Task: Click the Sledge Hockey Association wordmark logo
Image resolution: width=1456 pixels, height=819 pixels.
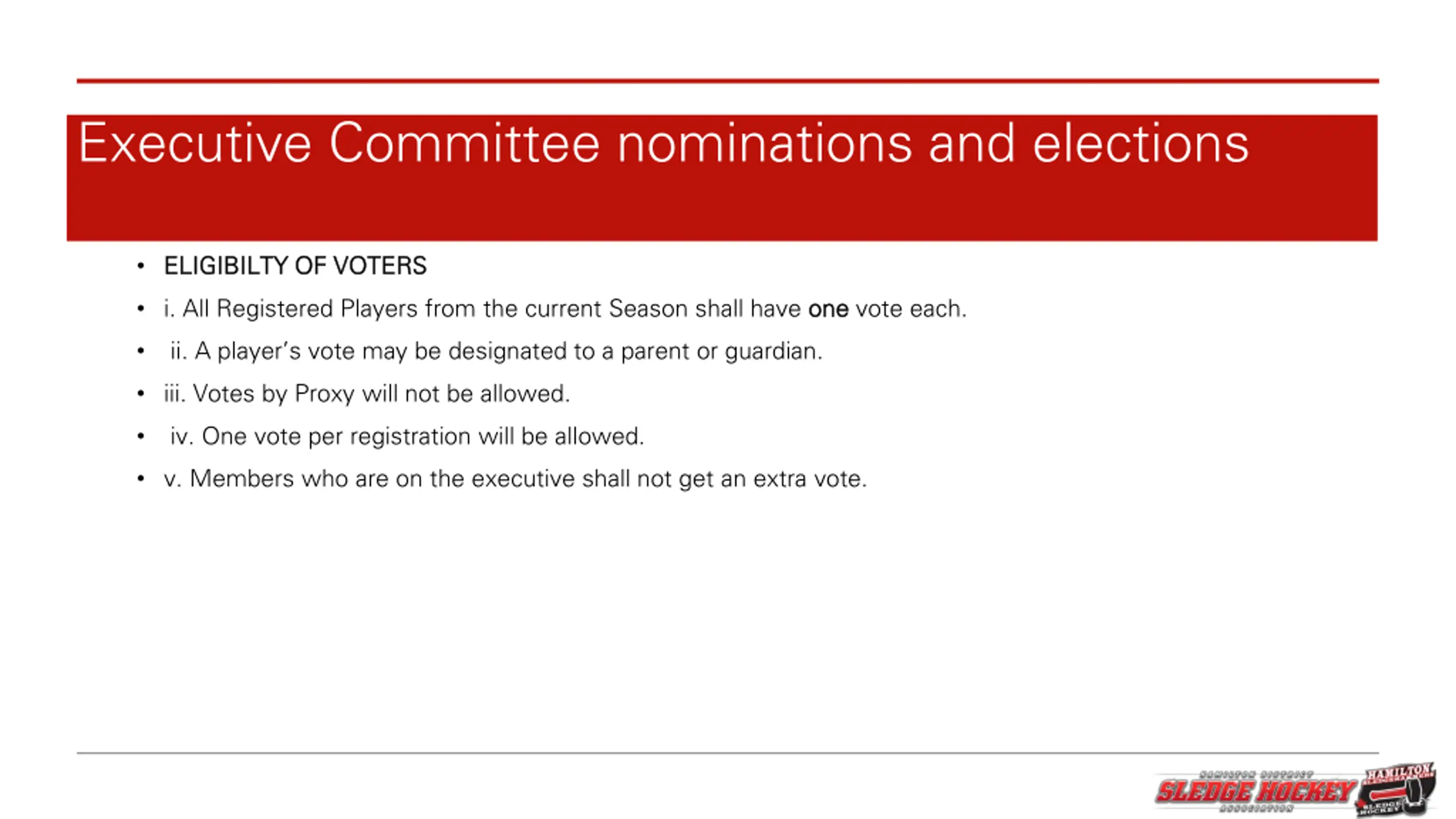Action: [x=1255, y=791]
